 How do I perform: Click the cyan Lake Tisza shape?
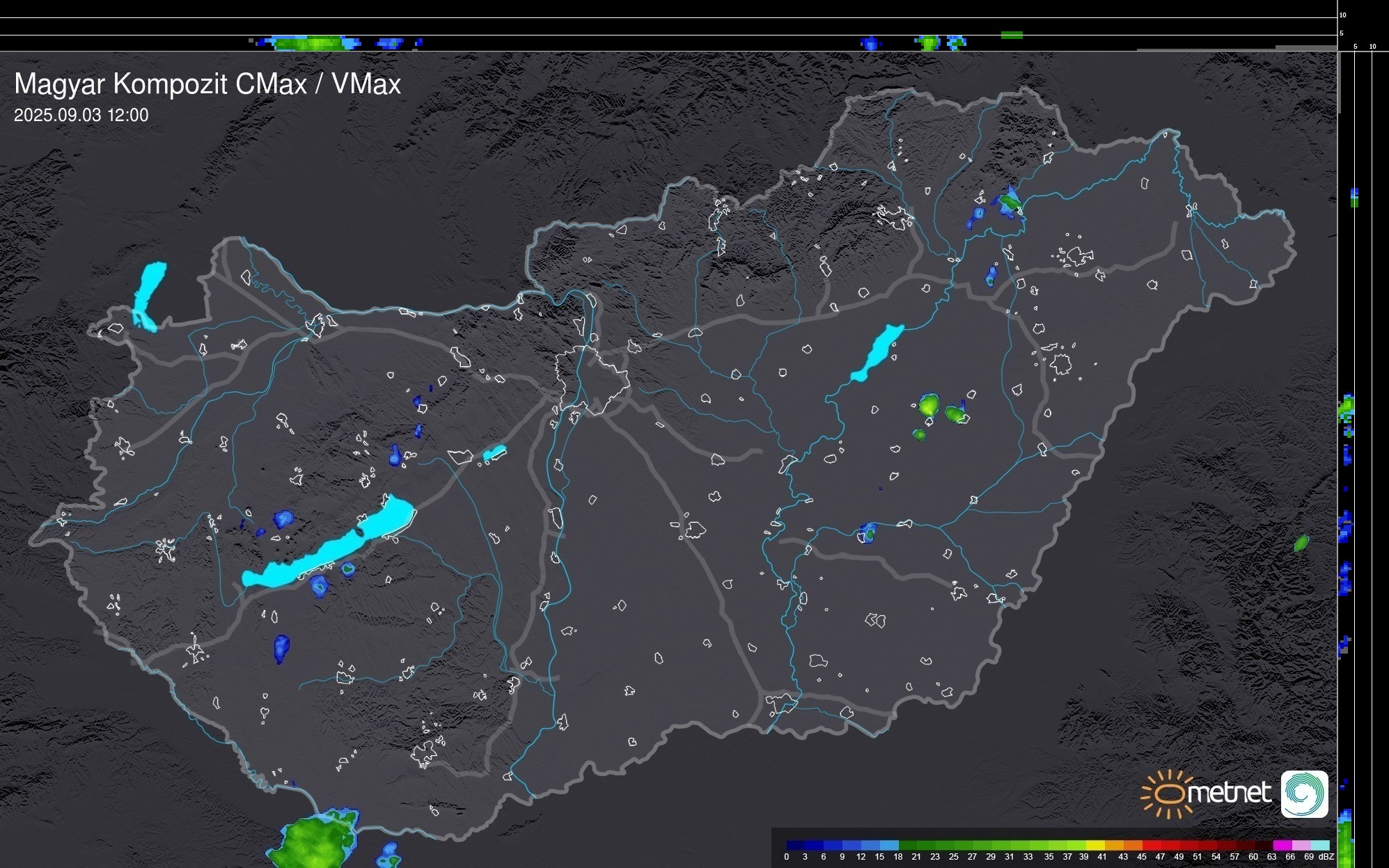pos(877,353)
